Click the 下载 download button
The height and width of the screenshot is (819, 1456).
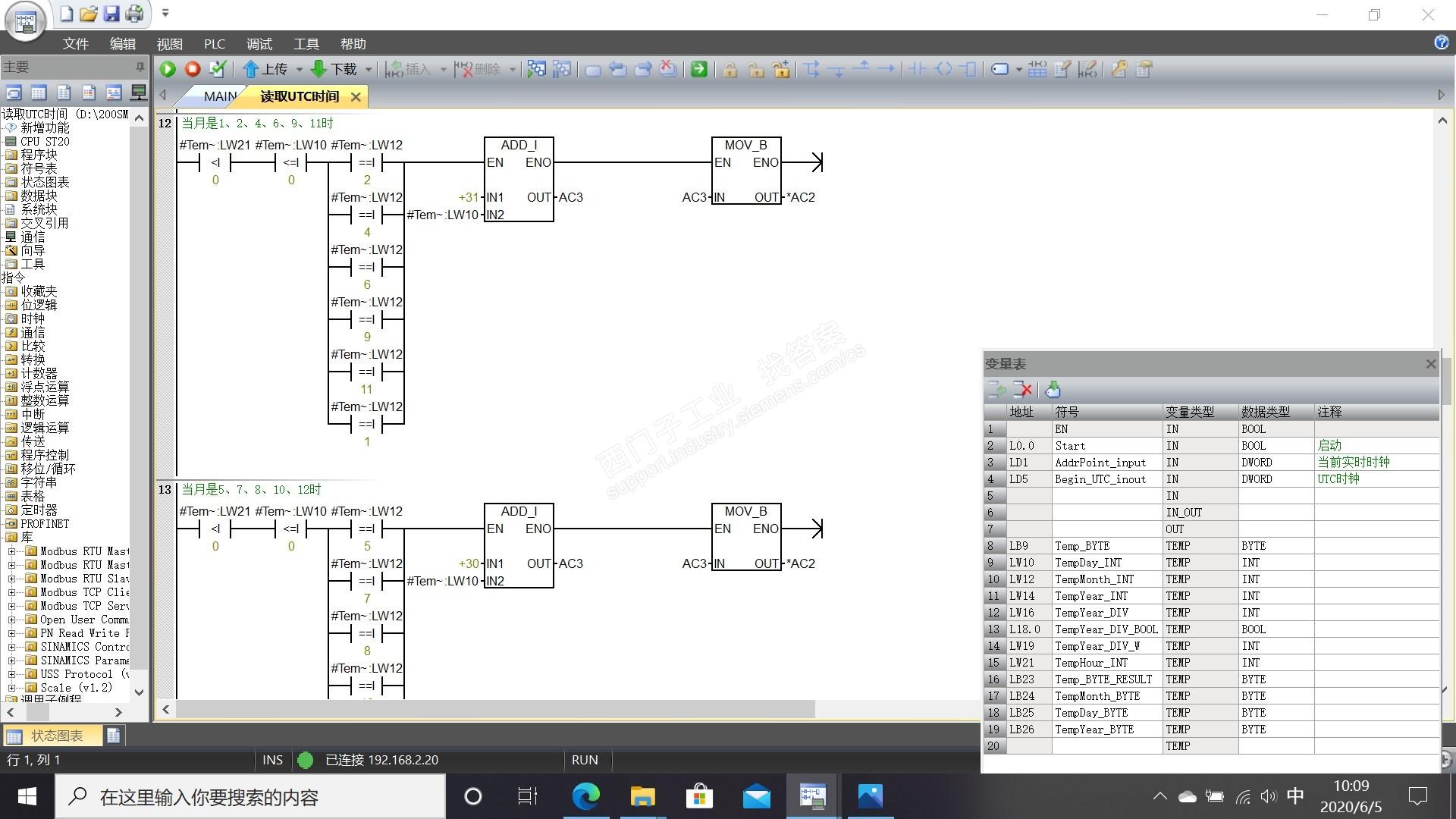(334, 69)
